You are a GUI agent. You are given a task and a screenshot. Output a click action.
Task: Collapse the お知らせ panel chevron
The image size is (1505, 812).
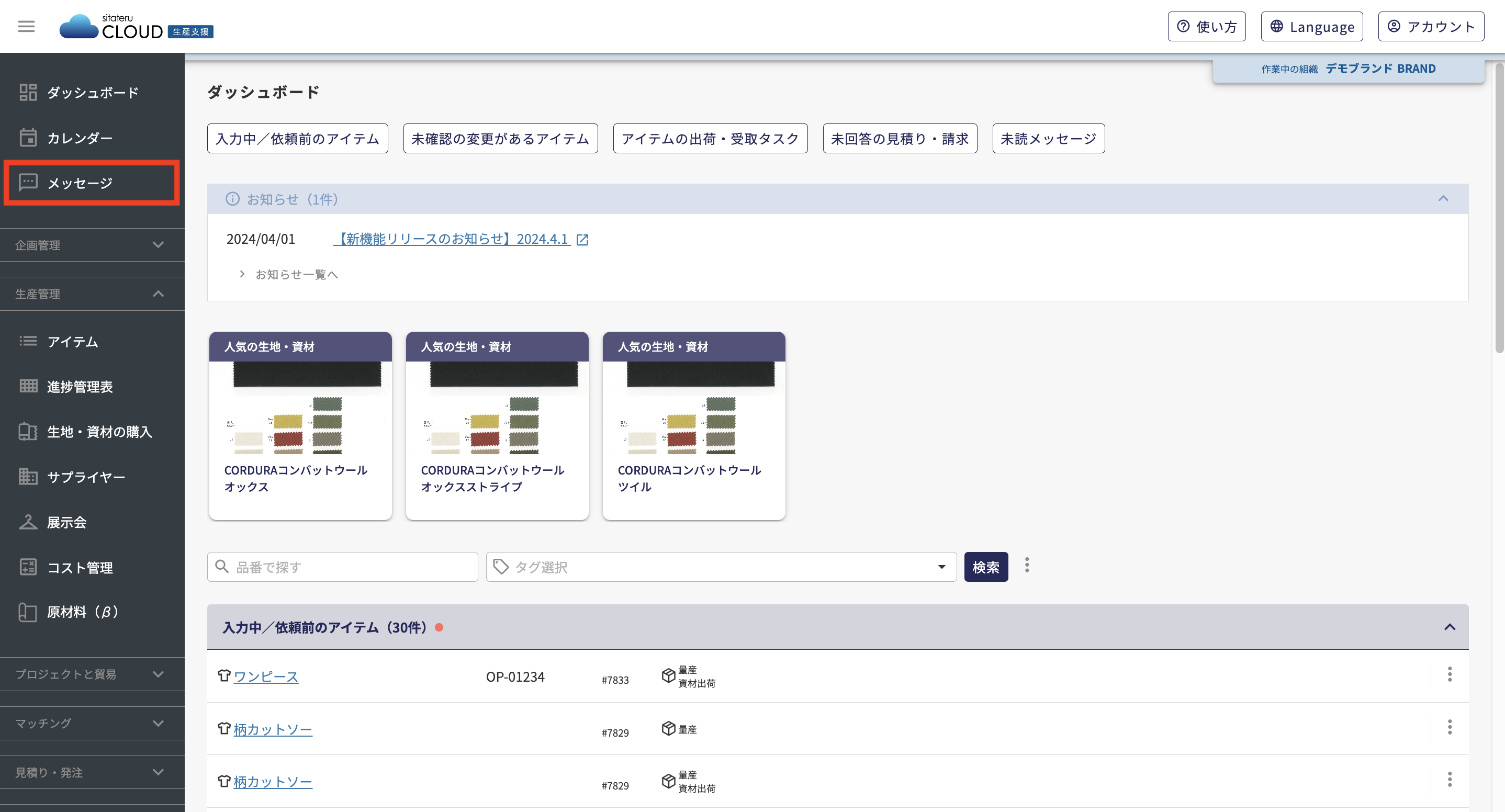[1443, 199]
